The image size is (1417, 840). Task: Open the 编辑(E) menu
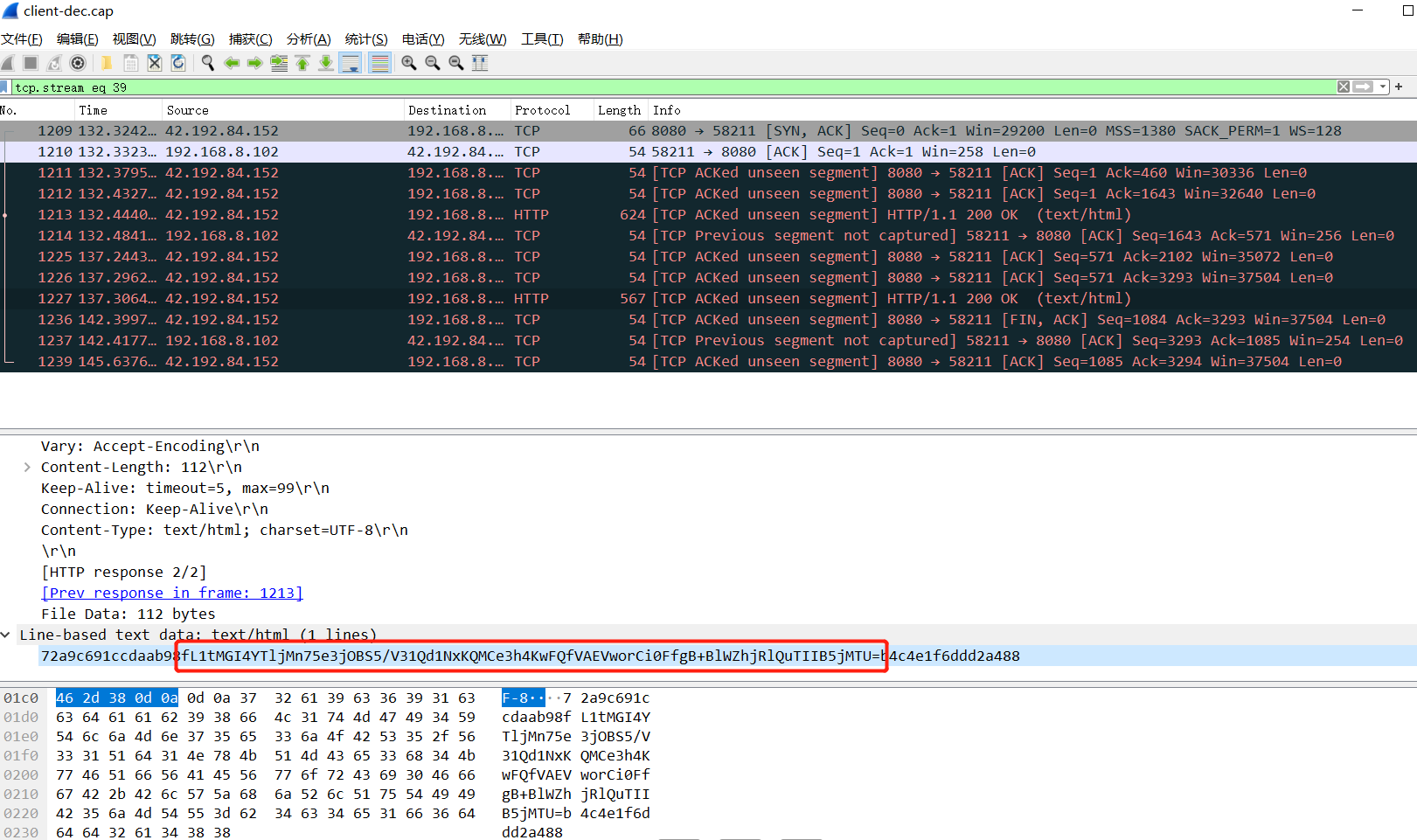78,39
